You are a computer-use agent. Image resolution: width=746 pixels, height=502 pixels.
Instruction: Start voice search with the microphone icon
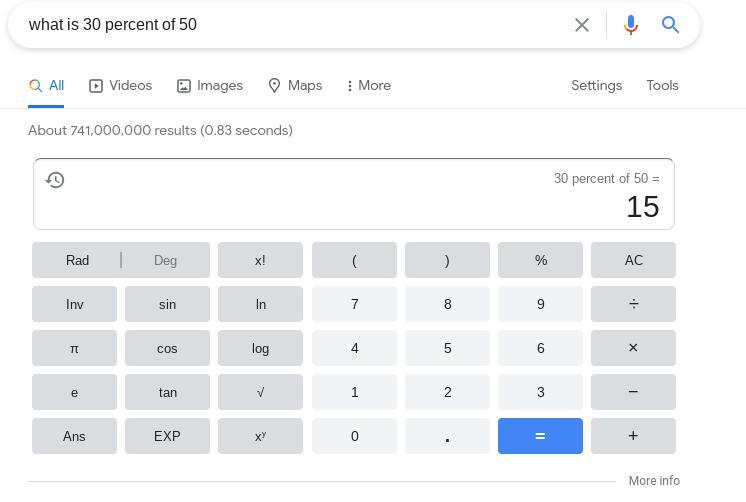(x=630, y=25)
